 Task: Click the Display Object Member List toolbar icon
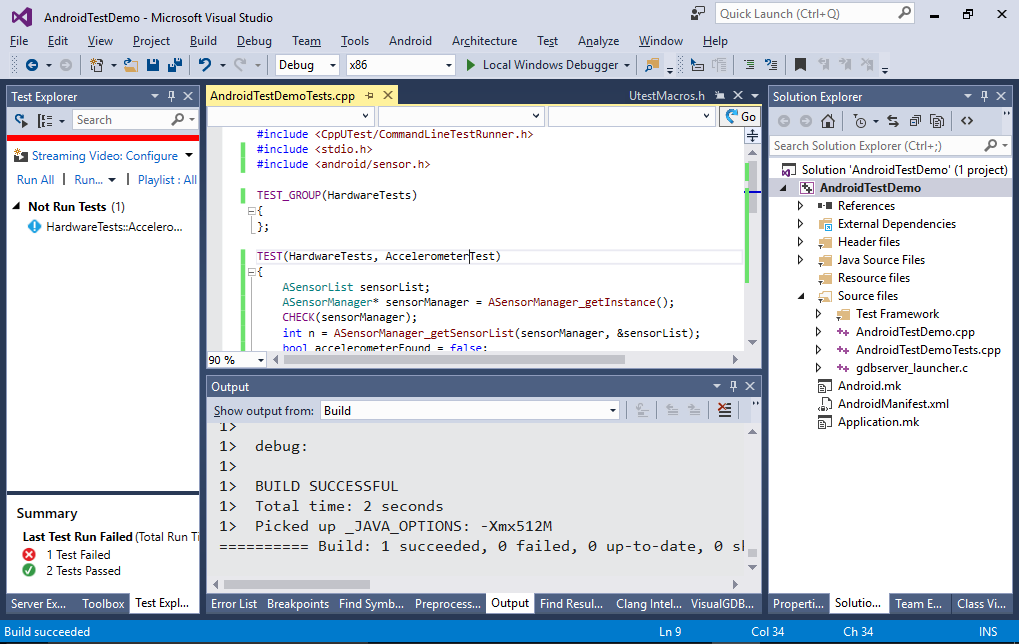(x=697, y=65)
